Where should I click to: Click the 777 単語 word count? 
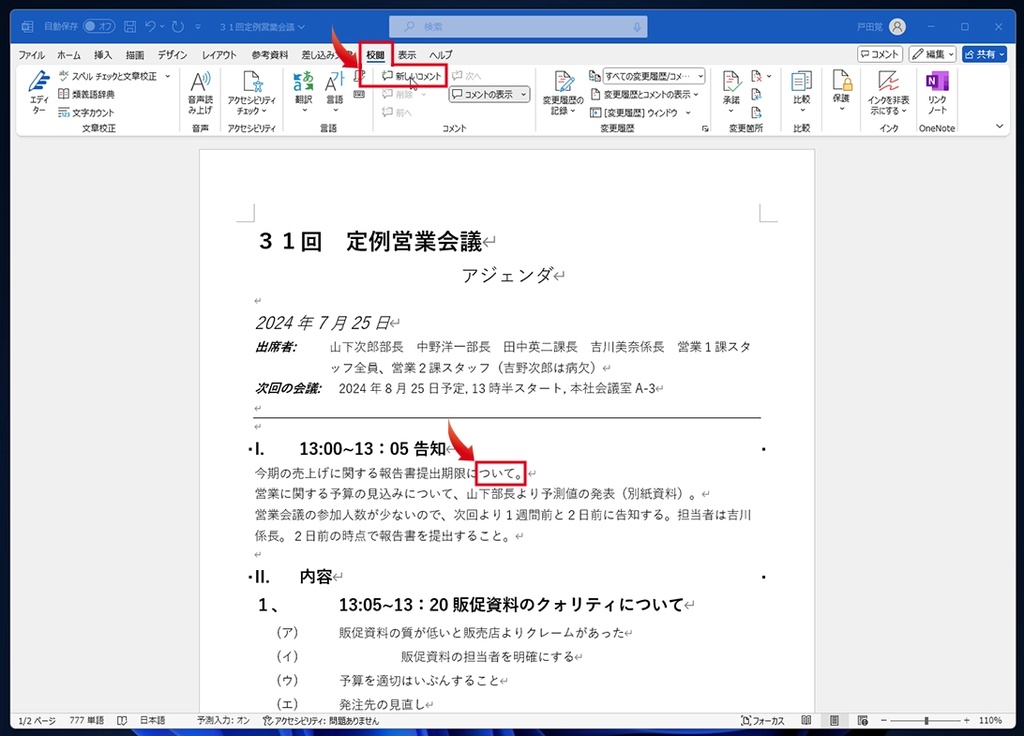point(86,720)
